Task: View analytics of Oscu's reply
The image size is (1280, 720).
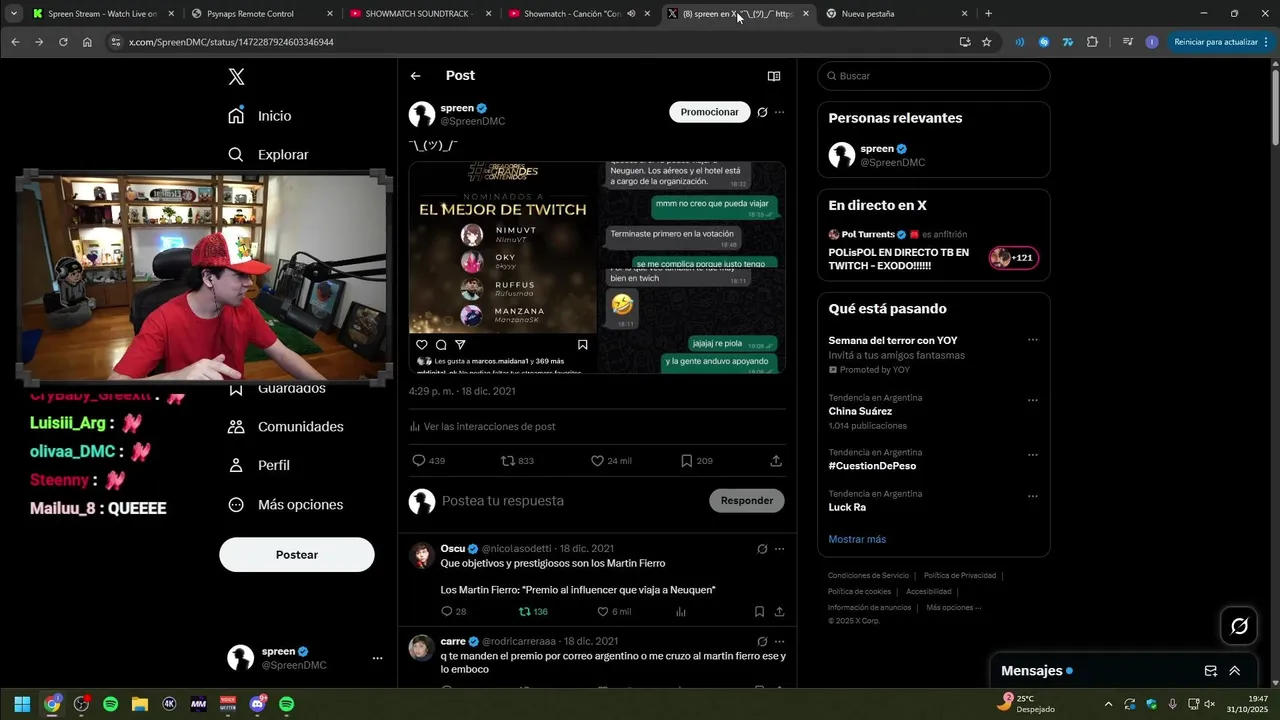Action: (681, 612)
